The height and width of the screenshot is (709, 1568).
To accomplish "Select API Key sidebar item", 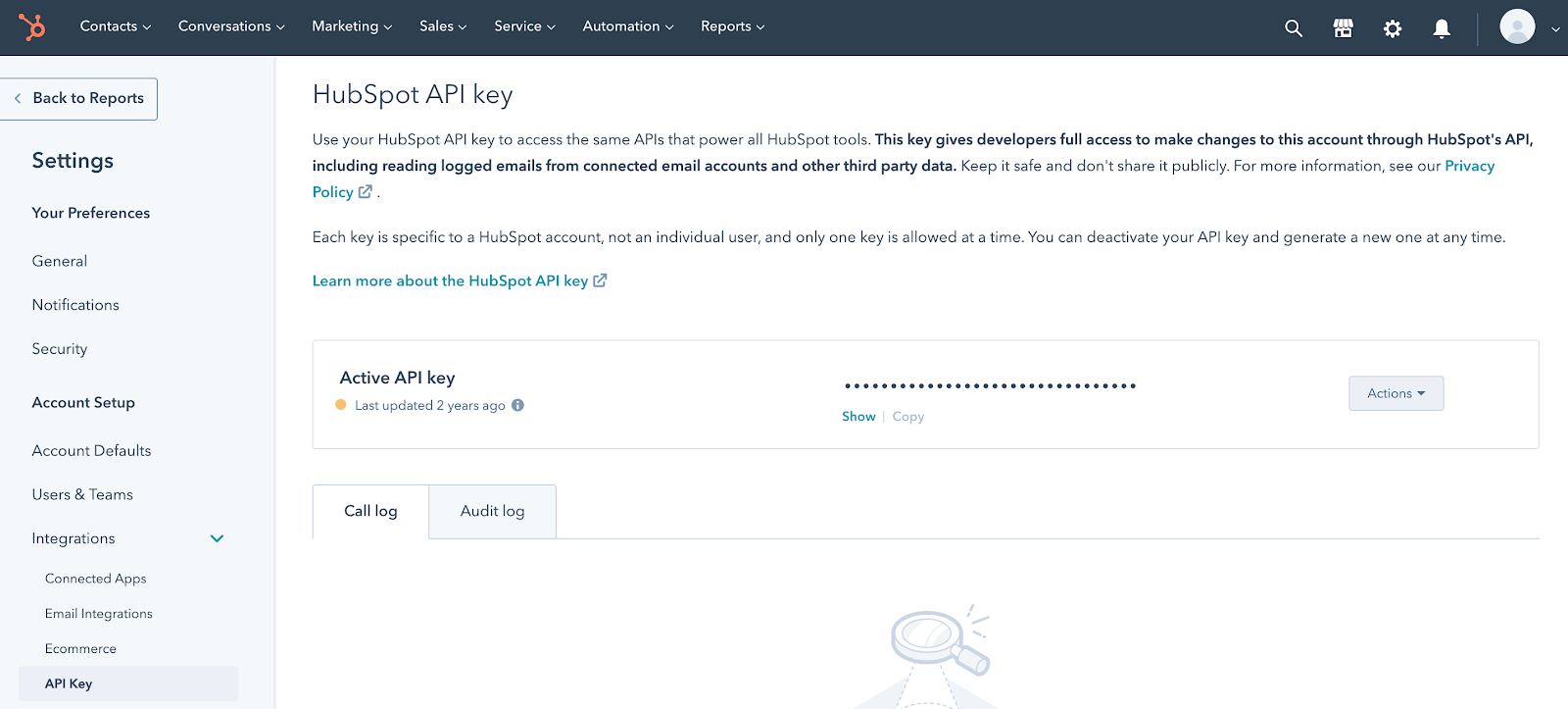I will click(128, 684).
